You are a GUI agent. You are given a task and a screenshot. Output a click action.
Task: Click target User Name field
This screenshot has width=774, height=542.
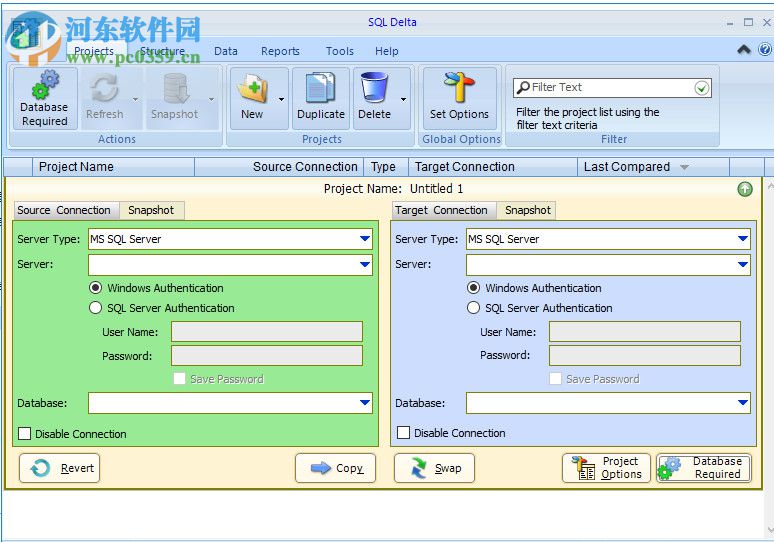click(645, 332)
